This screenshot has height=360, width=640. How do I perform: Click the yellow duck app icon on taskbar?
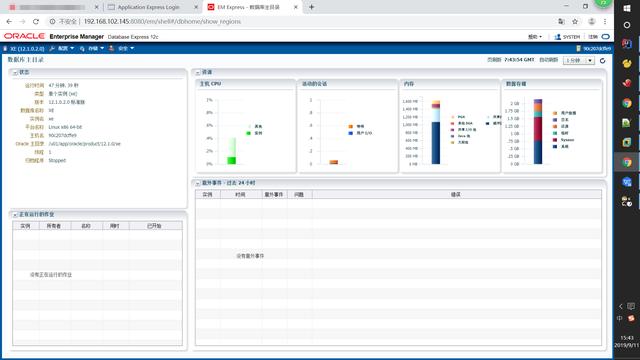[x=627, y=63]
